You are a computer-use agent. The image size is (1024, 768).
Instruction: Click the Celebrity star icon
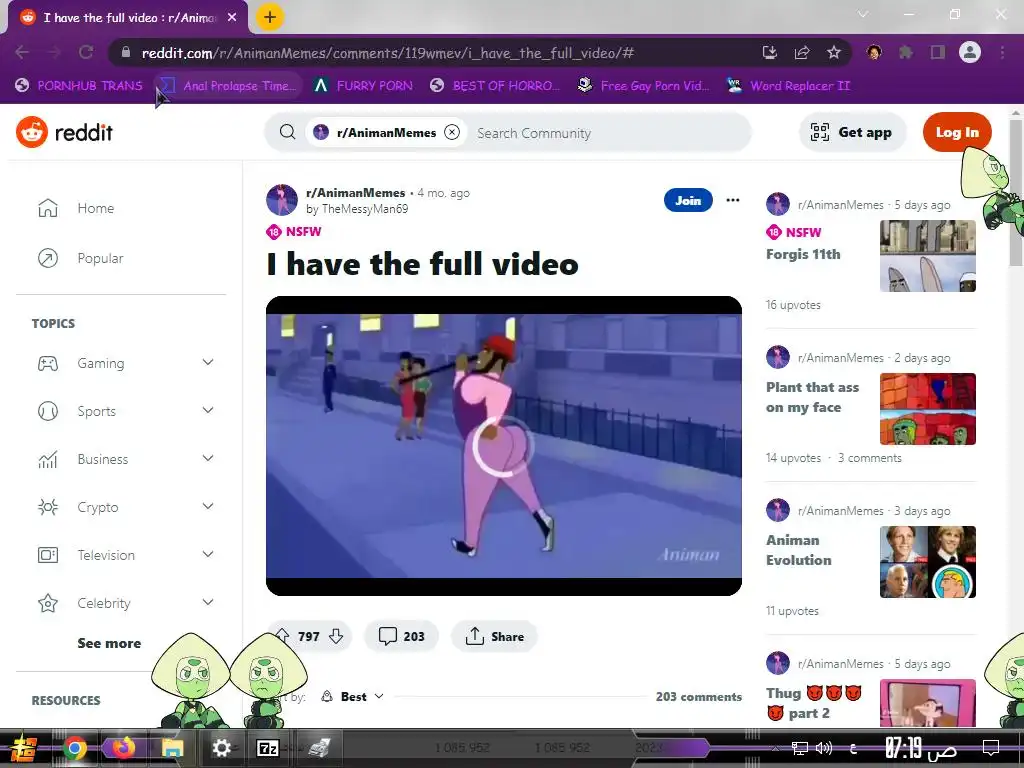click(48, 603)
